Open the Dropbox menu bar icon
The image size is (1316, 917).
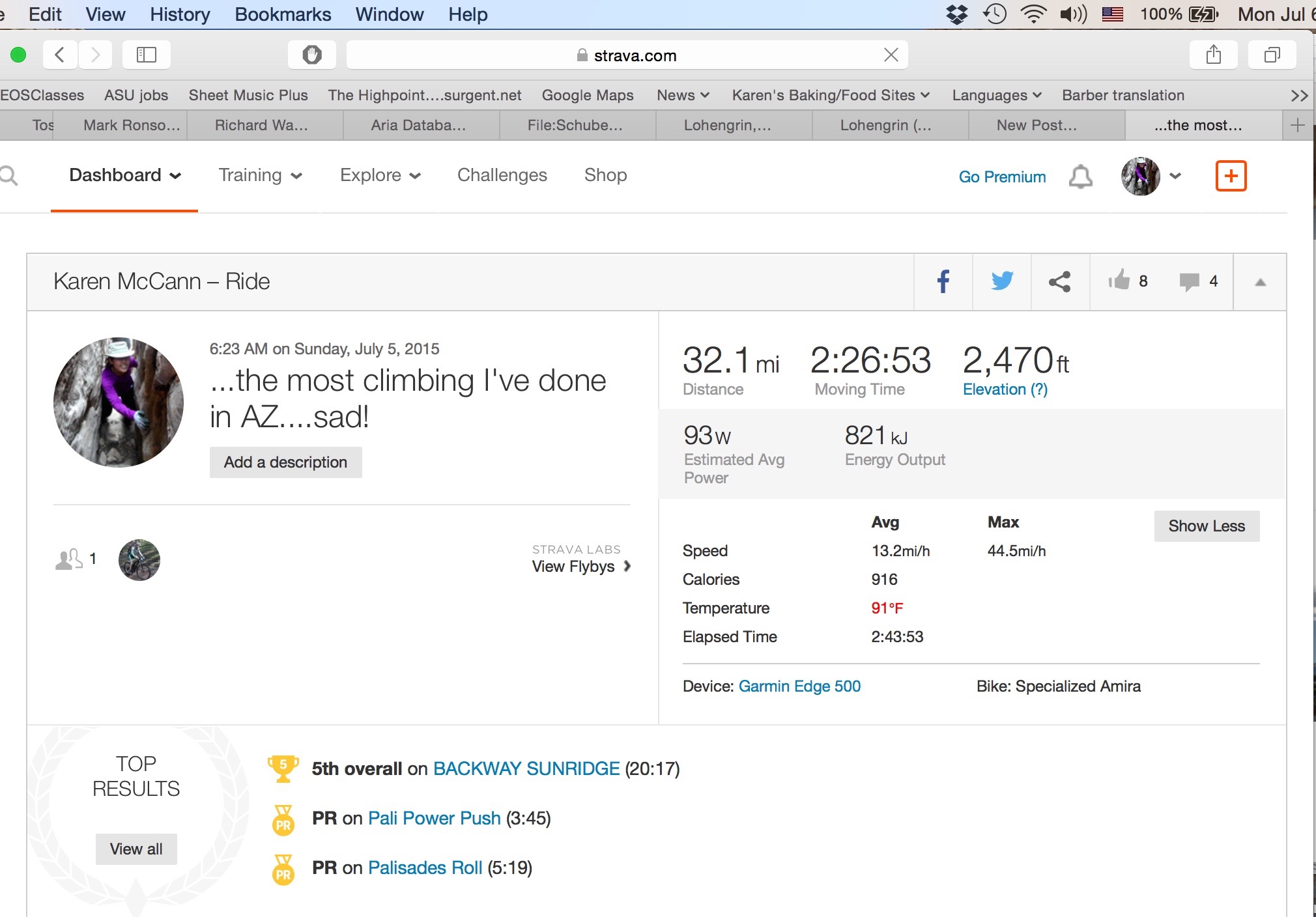click(x=956, y=14)
